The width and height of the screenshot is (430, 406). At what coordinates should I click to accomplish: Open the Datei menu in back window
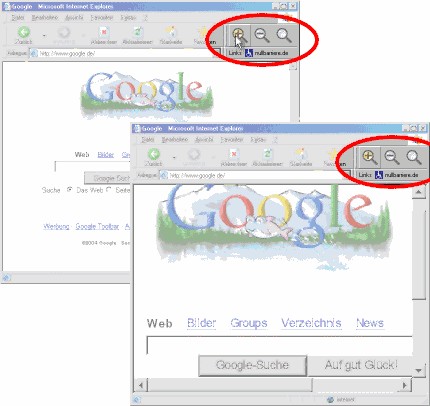[x=17, y=18]
